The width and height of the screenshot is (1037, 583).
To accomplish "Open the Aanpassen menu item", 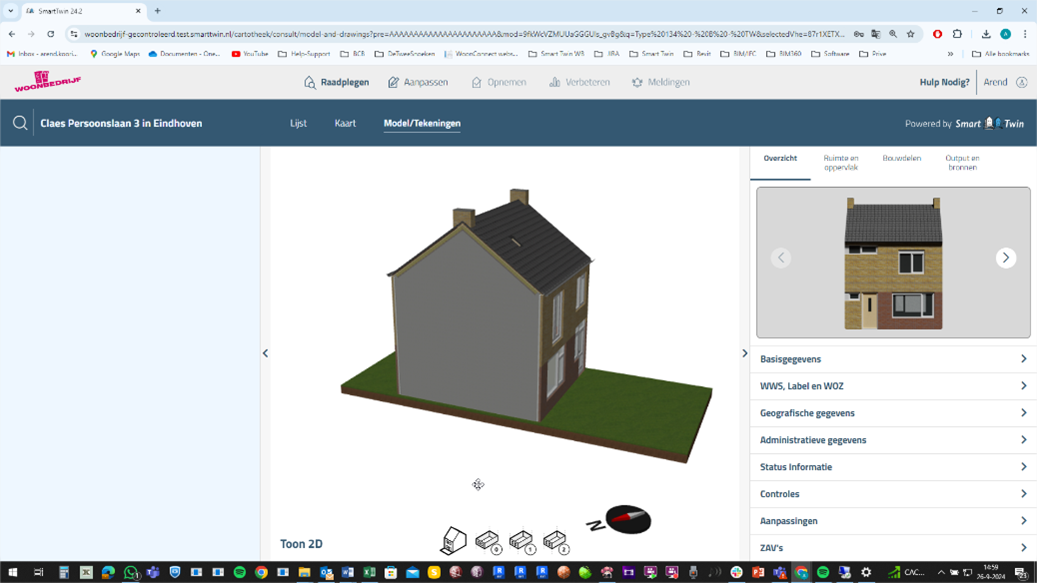I will point(418,82).
